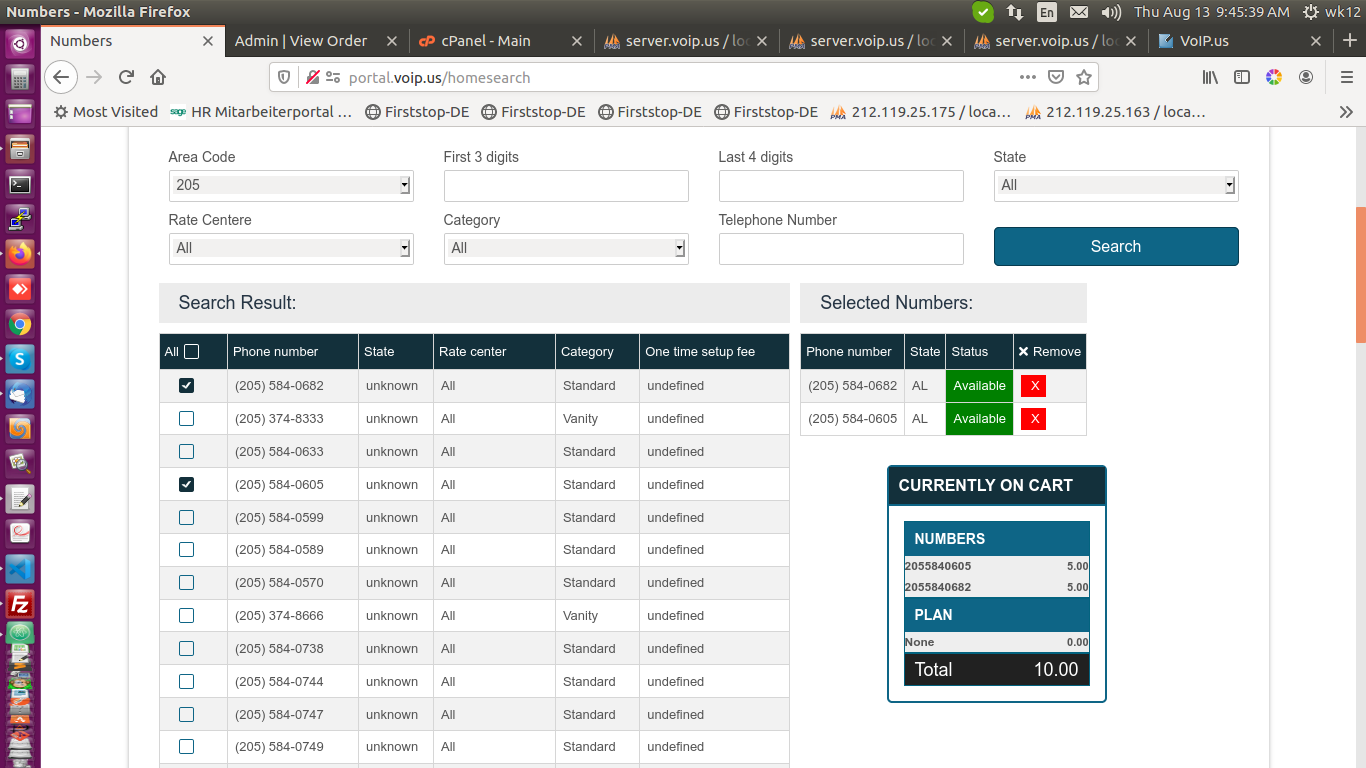This screenshot has height=768, width=1366.
Task: Uncheck the (205) 584-0682 checkbox
Action: click(186, 385)
